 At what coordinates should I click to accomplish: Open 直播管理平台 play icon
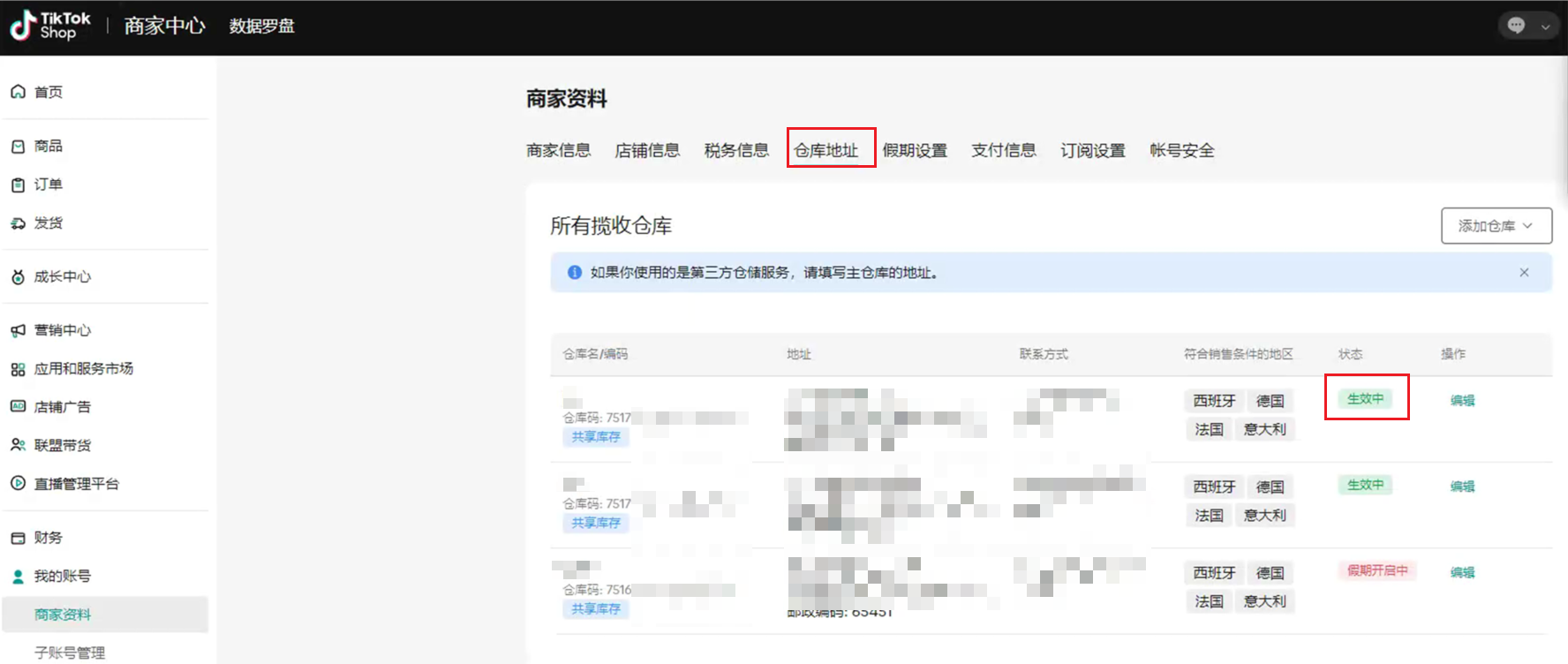click(18, 483)
